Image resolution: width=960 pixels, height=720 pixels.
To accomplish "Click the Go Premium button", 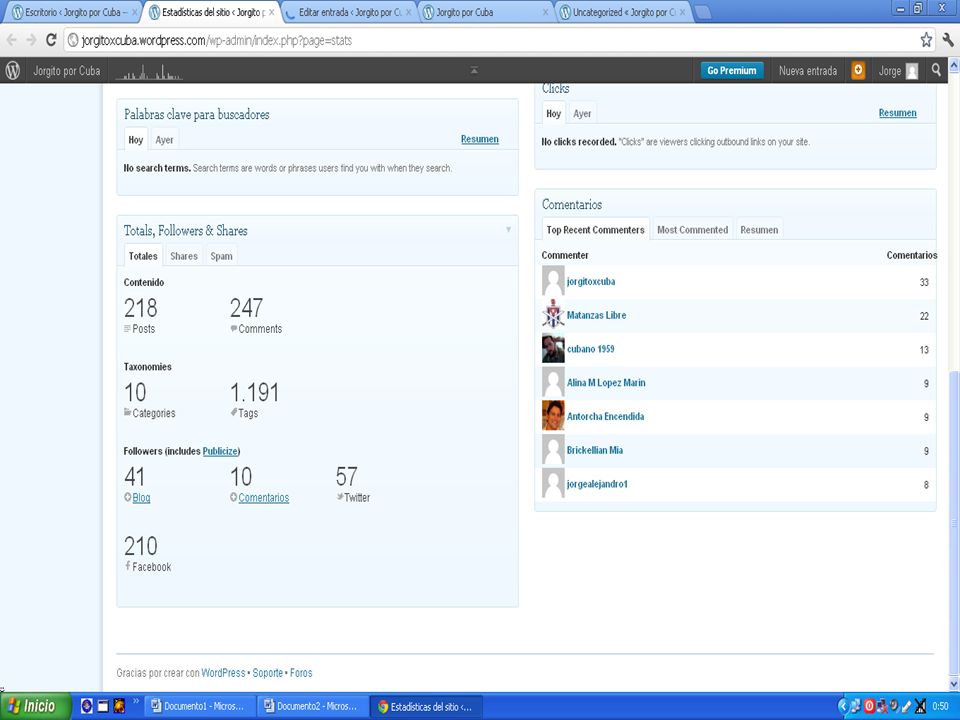I will 732,70.
